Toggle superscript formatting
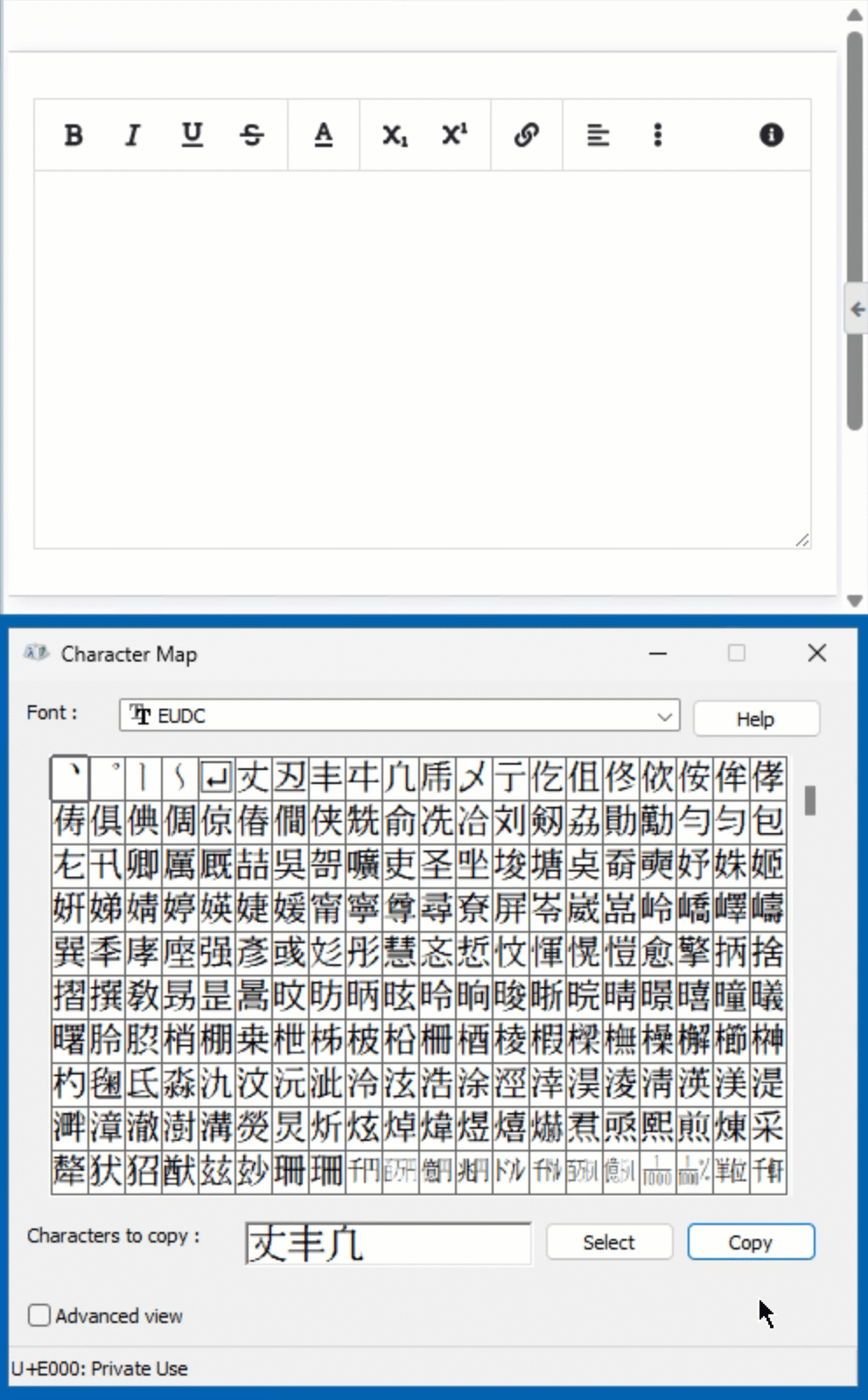Viewport: 868px width, 1400px height. pos(454,135)
